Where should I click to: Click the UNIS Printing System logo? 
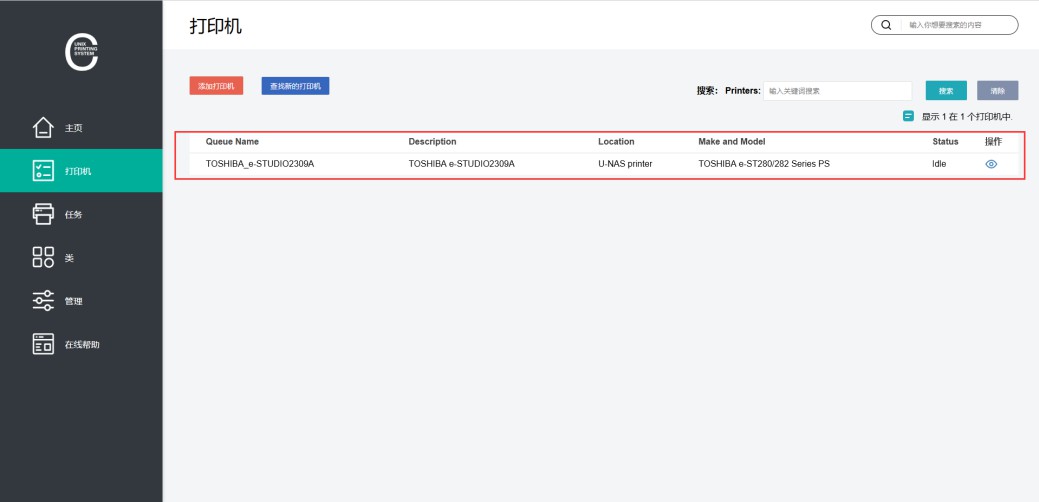[x=81, y=53]
